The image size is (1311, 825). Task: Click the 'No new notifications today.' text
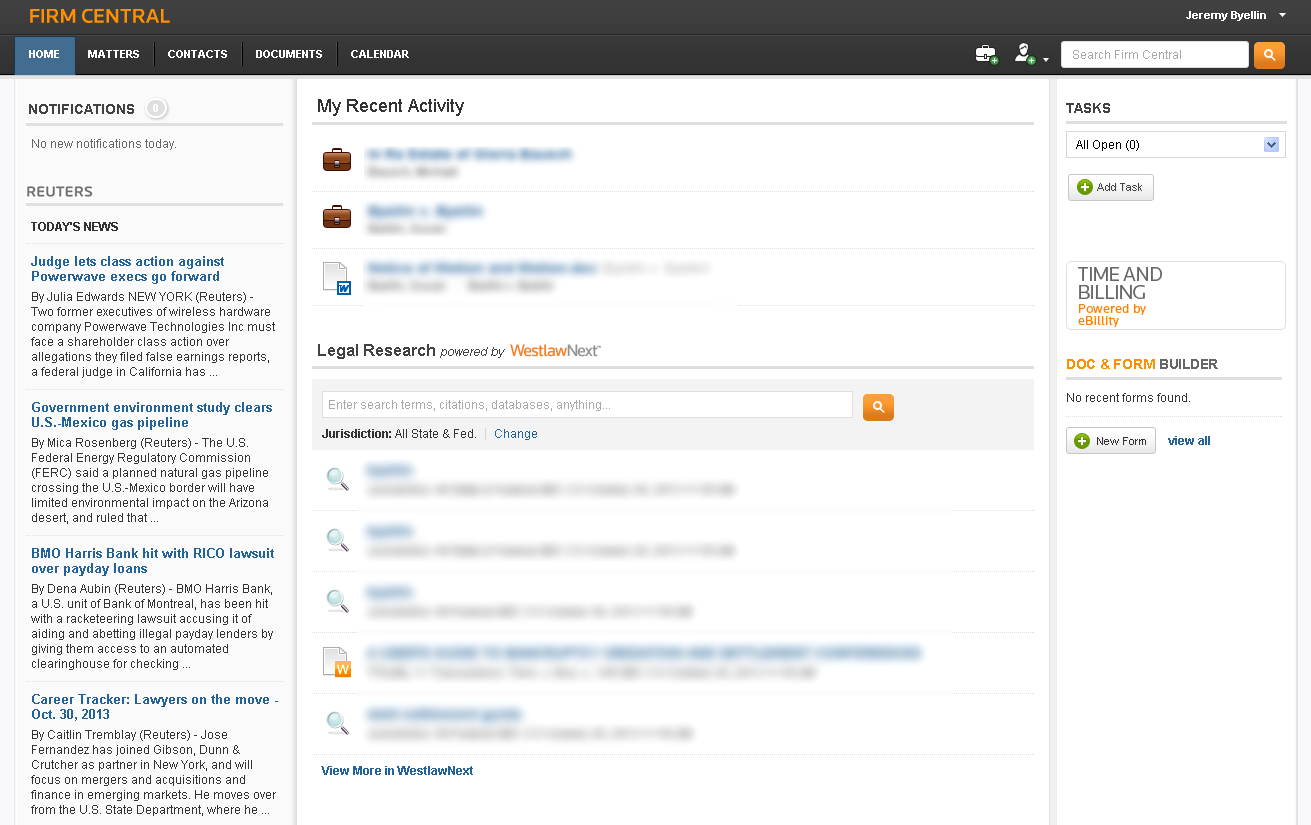point(104,144)
